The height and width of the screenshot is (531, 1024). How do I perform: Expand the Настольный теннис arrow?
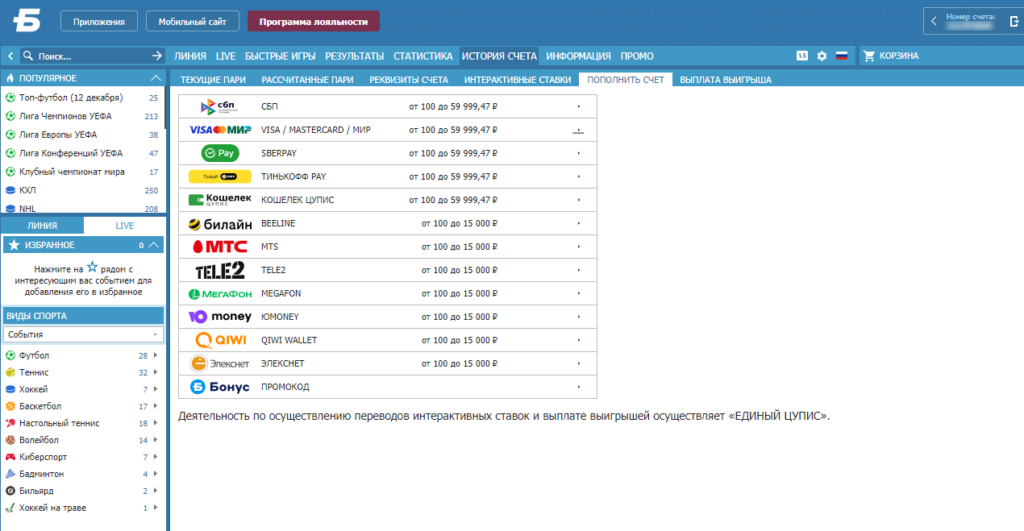[x=155, y=423]
